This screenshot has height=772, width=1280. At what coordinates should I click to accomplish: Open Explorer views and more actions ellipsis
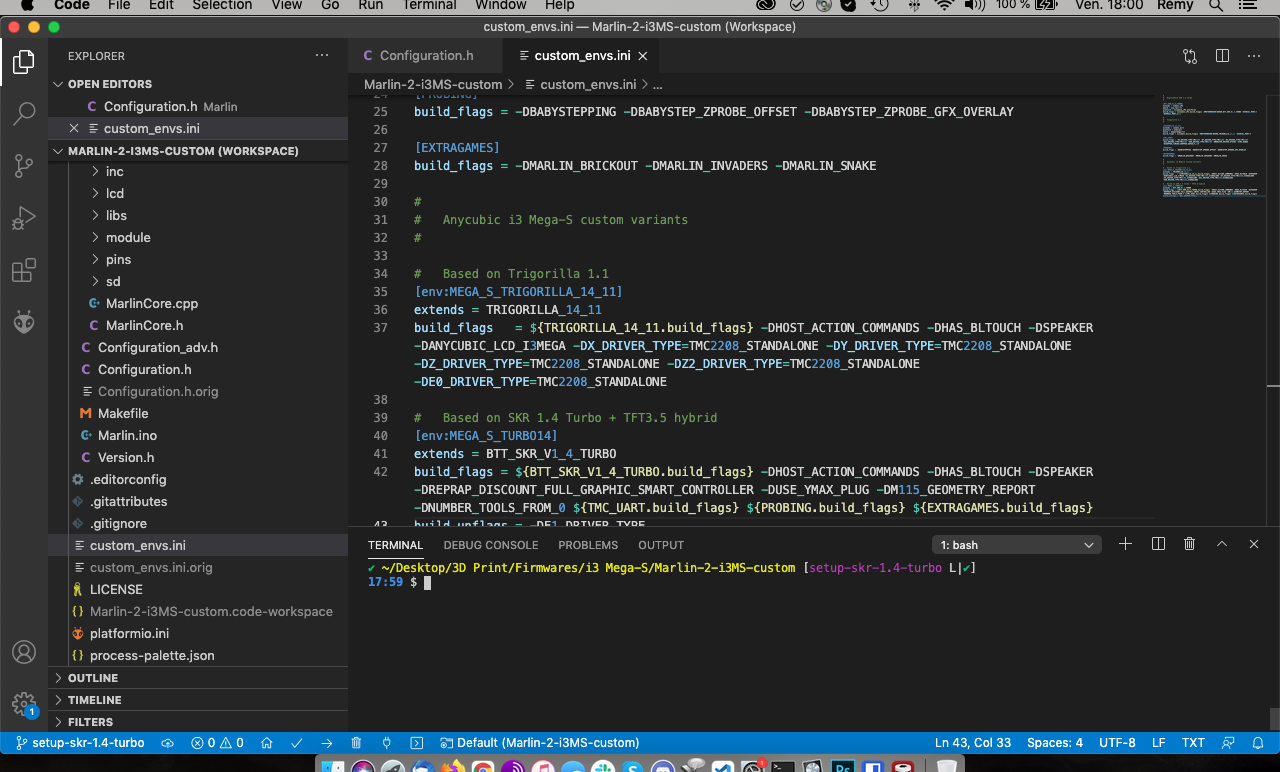[321, 56]
